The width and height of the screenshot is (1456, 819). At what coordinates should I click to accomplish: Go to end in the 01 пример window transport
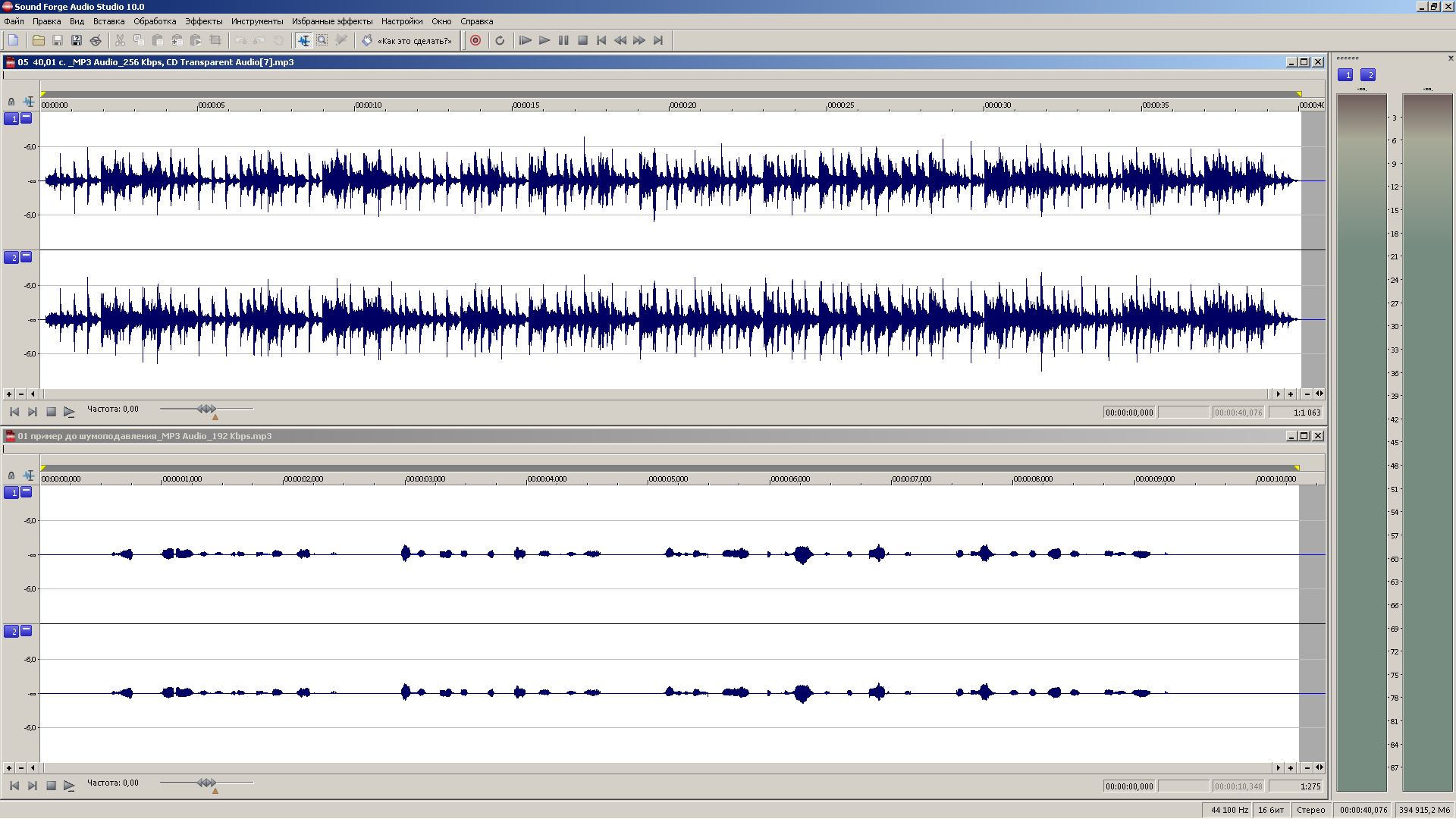[33, 786]
